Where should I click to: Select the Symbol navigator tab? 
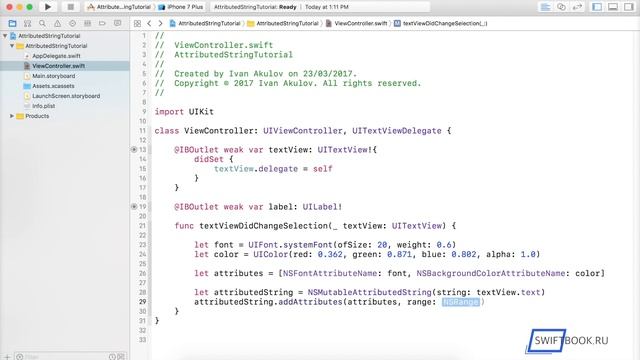(27, 23)
